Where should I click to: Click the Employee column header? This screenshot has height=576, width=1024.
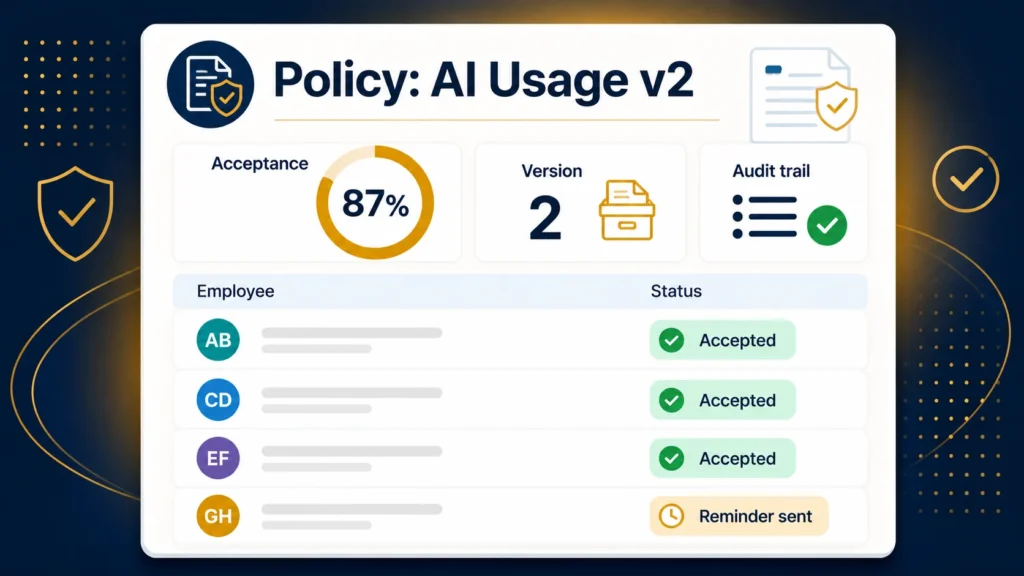(x=235, y=291)
